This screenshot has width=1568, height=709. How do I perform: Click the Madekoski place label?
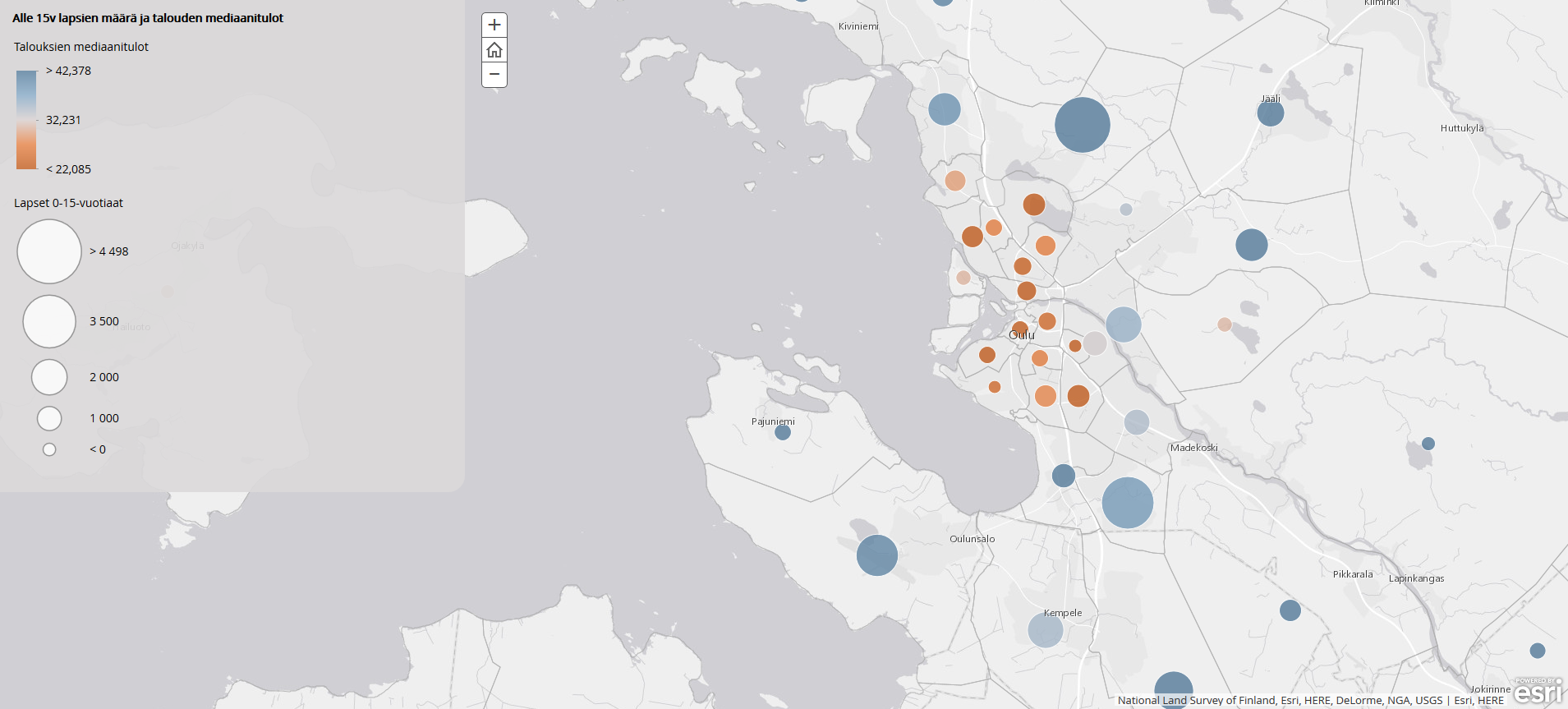click(1193, 448)
